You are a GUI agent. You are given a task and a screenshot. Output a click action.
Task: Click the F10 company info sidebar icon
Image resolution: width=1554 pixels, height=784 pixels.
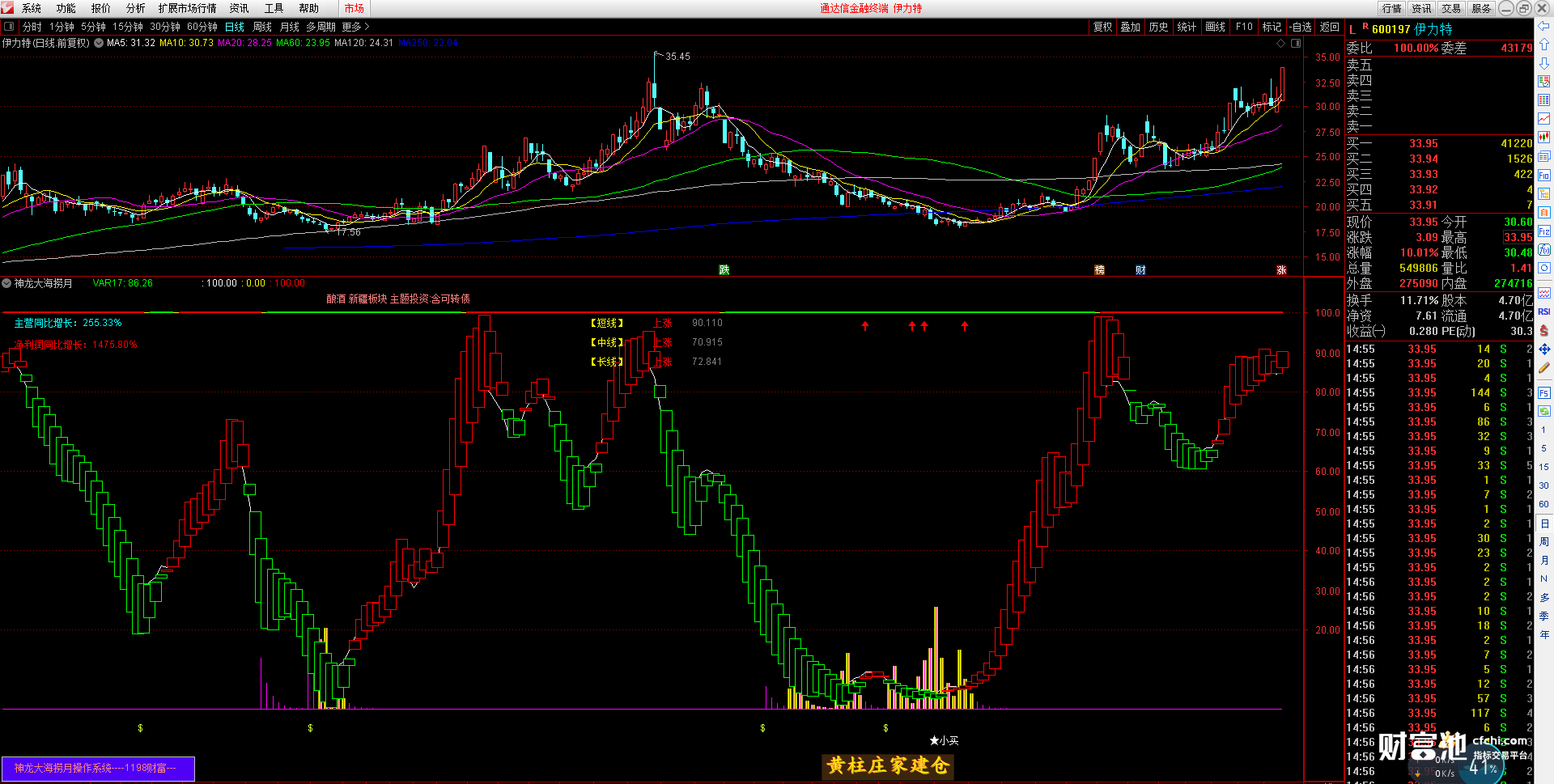click(1543, 176)
